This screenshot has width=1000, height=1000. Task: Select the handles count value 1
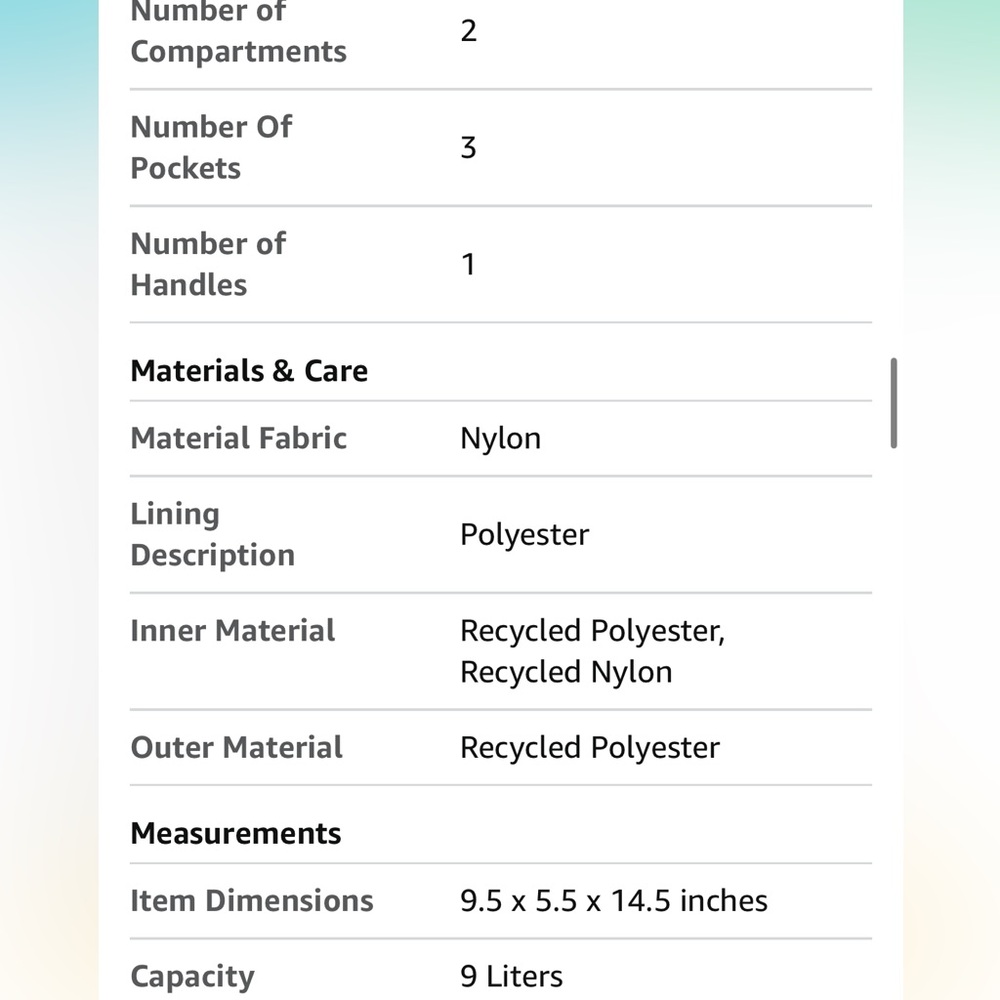coord(468,264)
